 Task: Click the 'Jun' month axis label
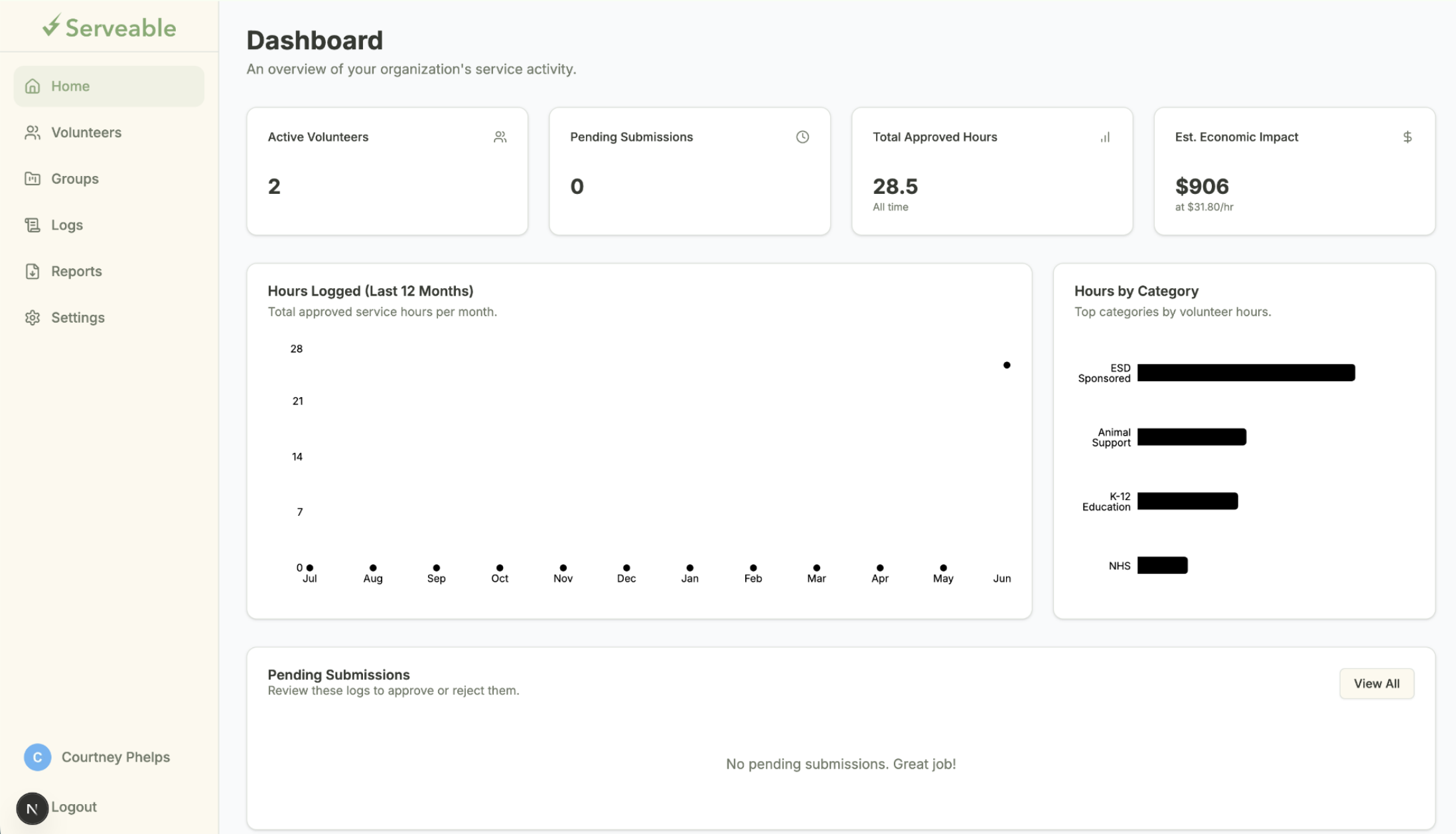(1002, 578)
